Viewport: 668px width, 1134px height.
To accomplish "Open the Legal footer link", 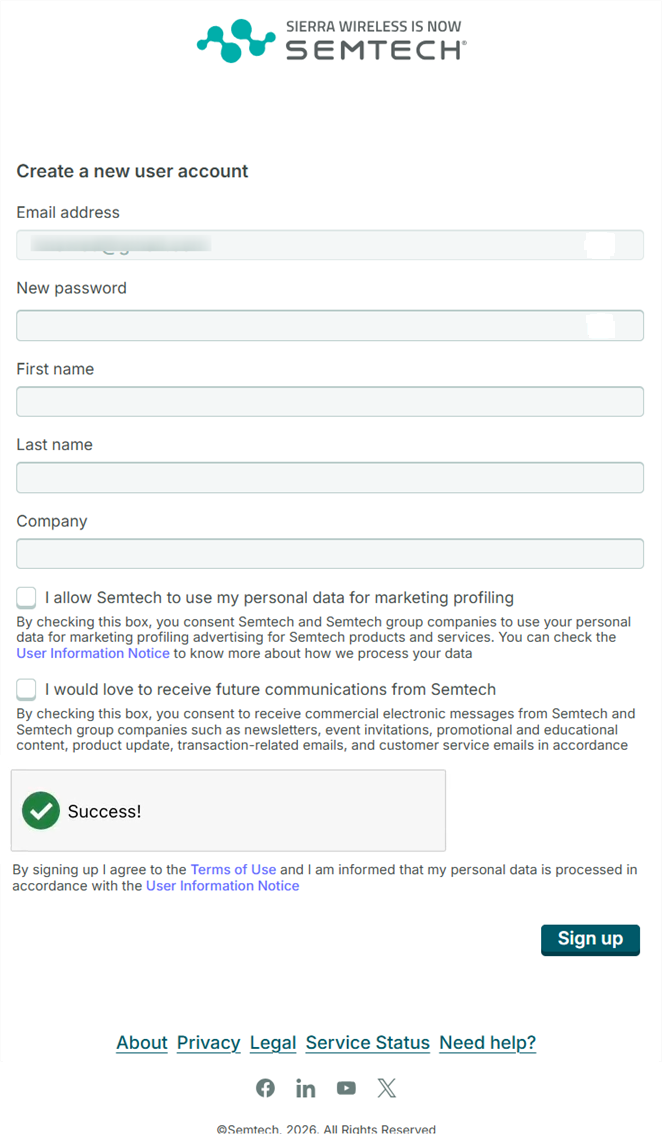I will click(272, 1043).
